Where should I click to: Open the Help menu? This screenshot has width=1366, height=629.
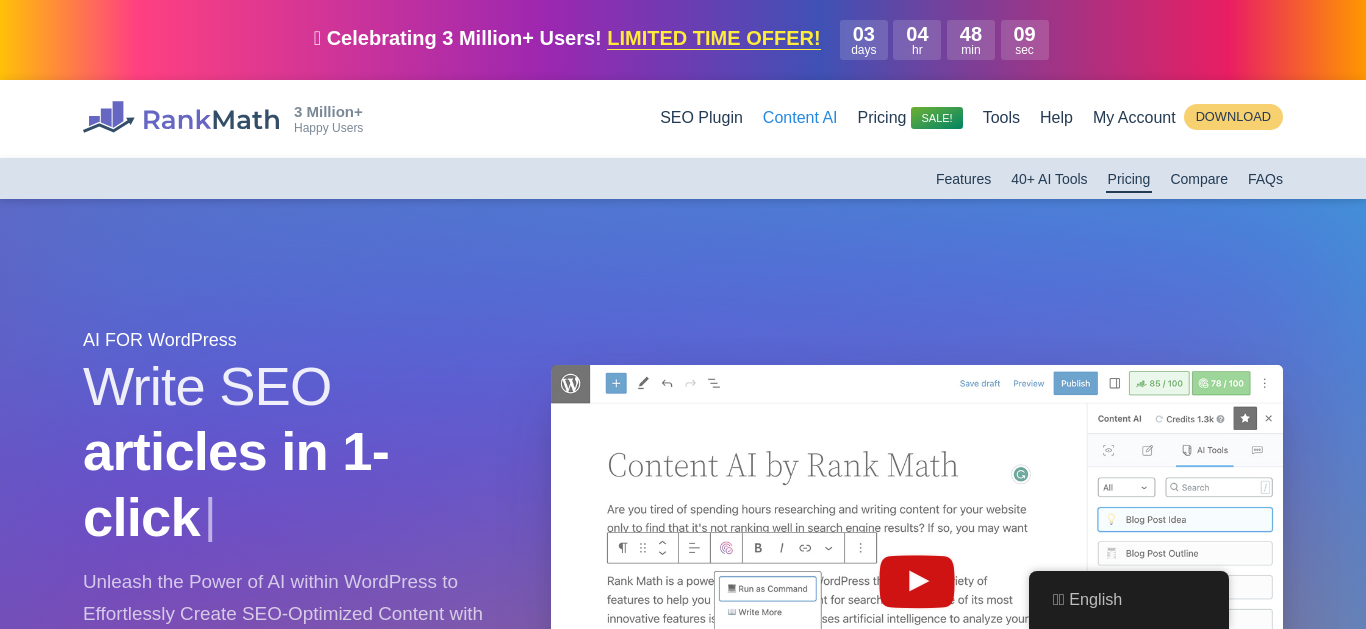pyautogui.click(x=1056, y=118)
